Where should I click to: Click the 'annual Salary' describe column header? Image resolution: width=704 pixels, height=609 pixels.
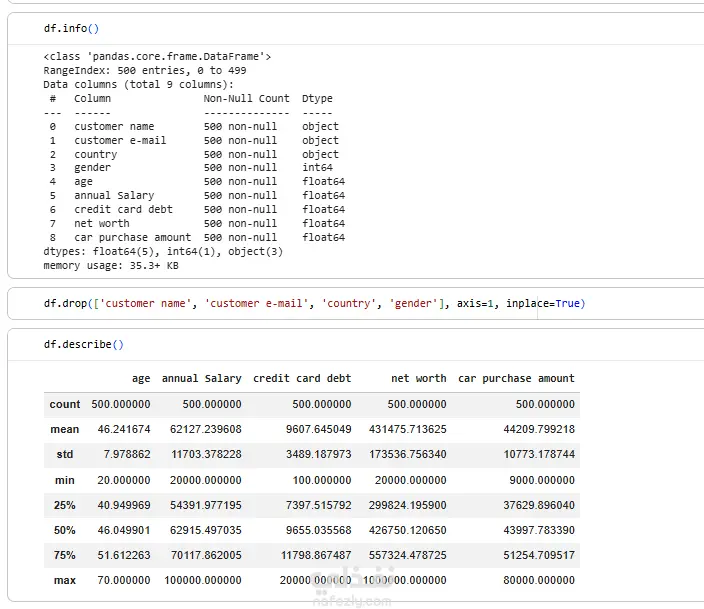click(x=202, y=379)
